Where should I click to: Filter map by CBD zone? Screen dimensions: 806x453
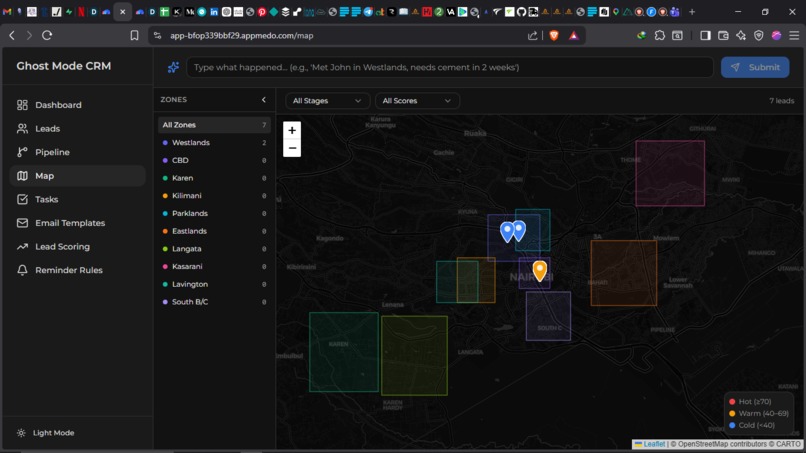click(x=214, y=160)
